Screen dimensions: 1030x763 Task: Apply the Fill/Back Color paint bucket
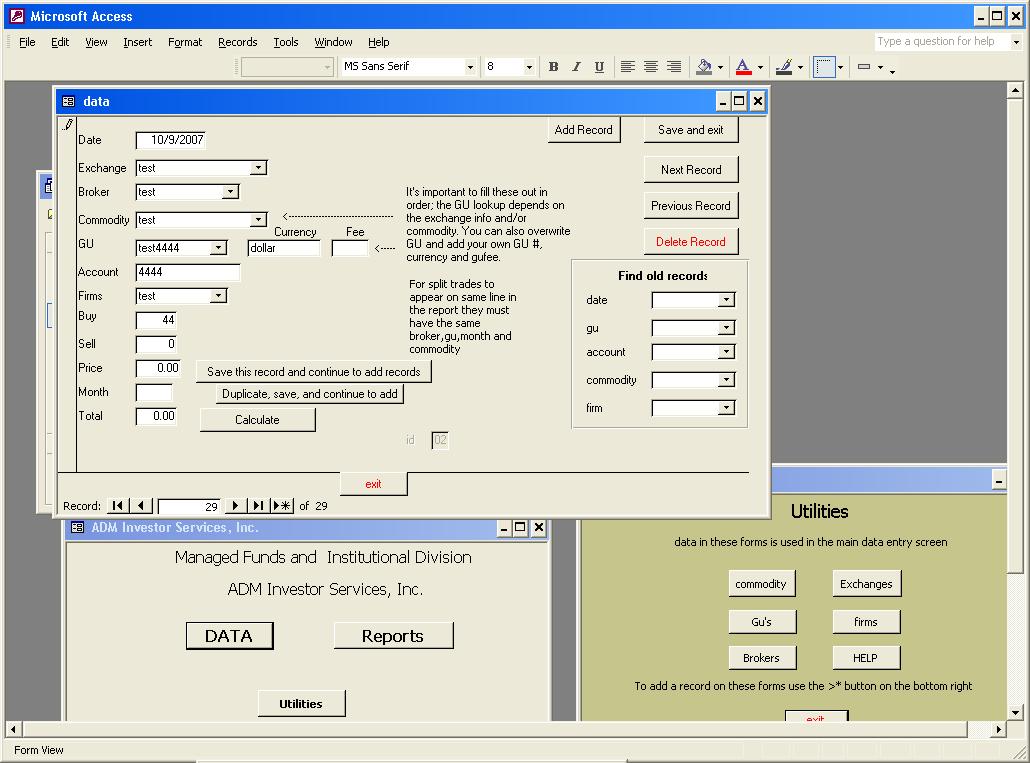(x=704, y=66)
